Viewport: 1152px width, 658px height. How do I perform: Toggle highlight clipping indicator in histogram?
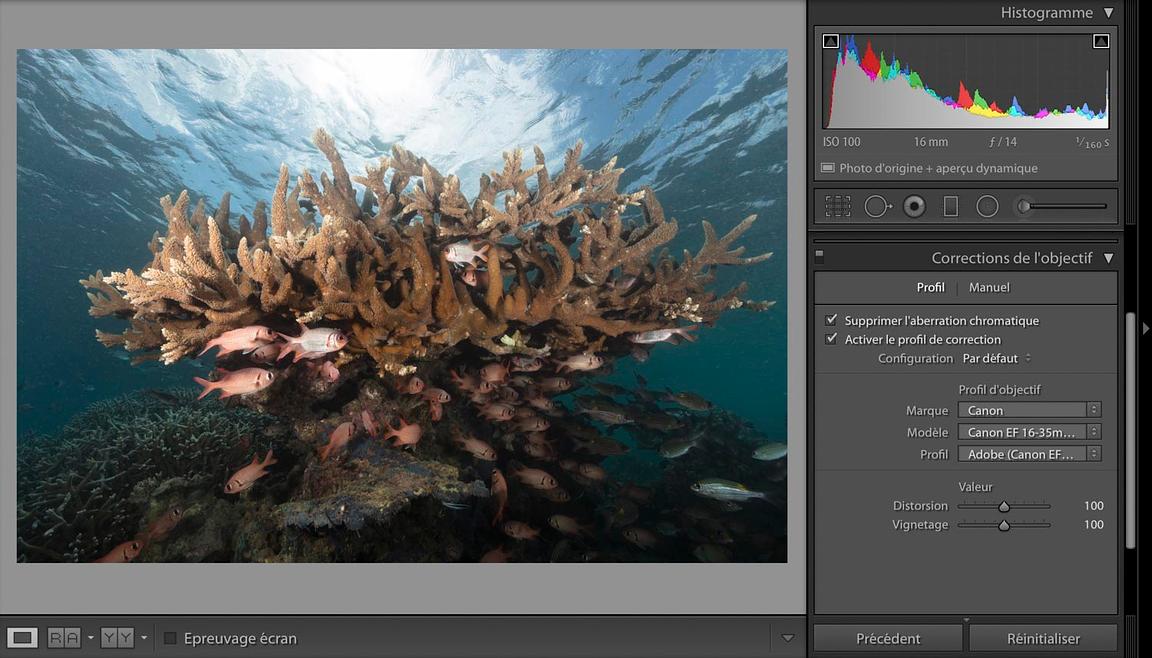pos(1101,41)
